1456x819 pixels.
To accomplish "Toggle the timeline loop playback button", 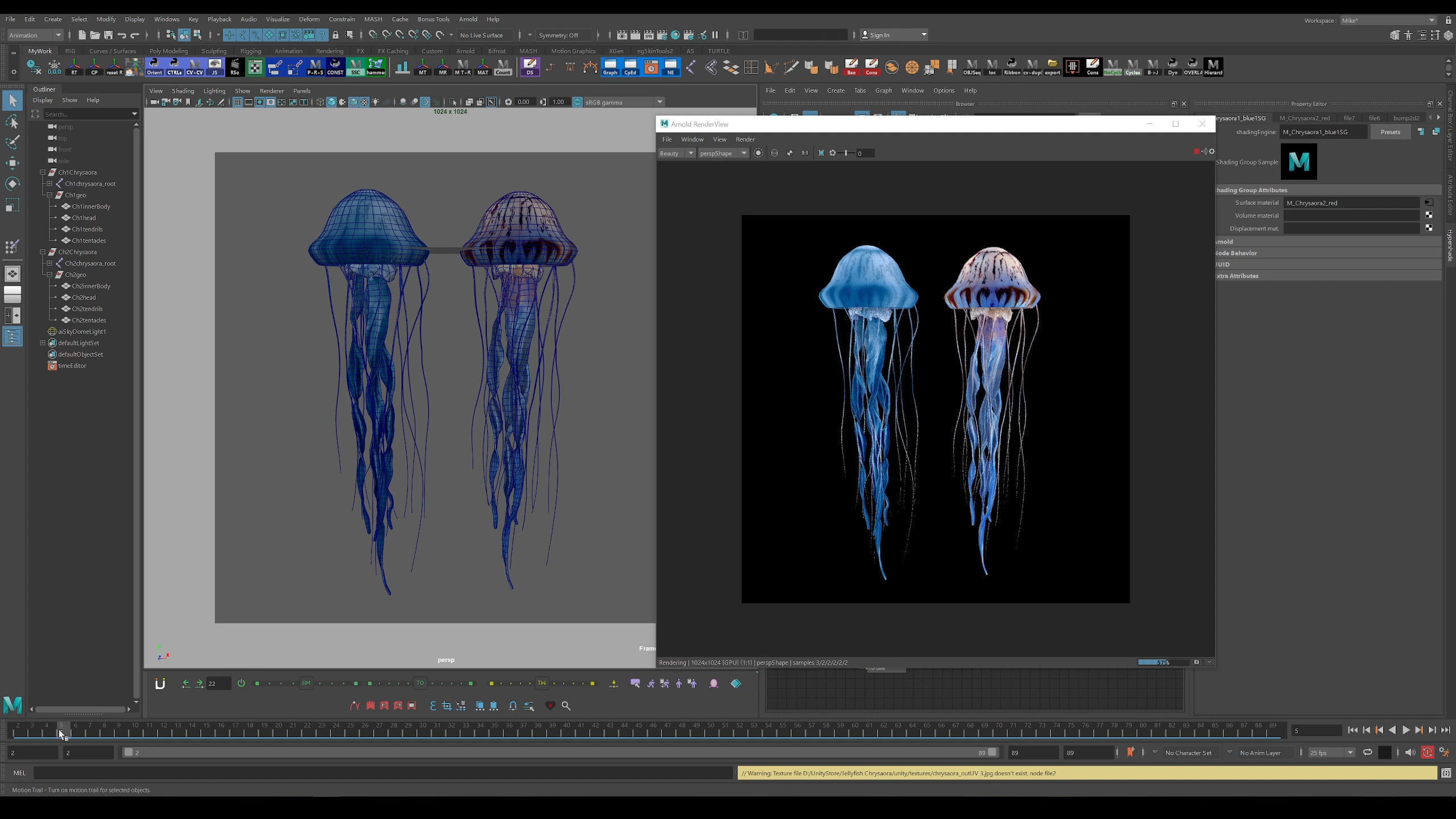I will click(1367, 752).
